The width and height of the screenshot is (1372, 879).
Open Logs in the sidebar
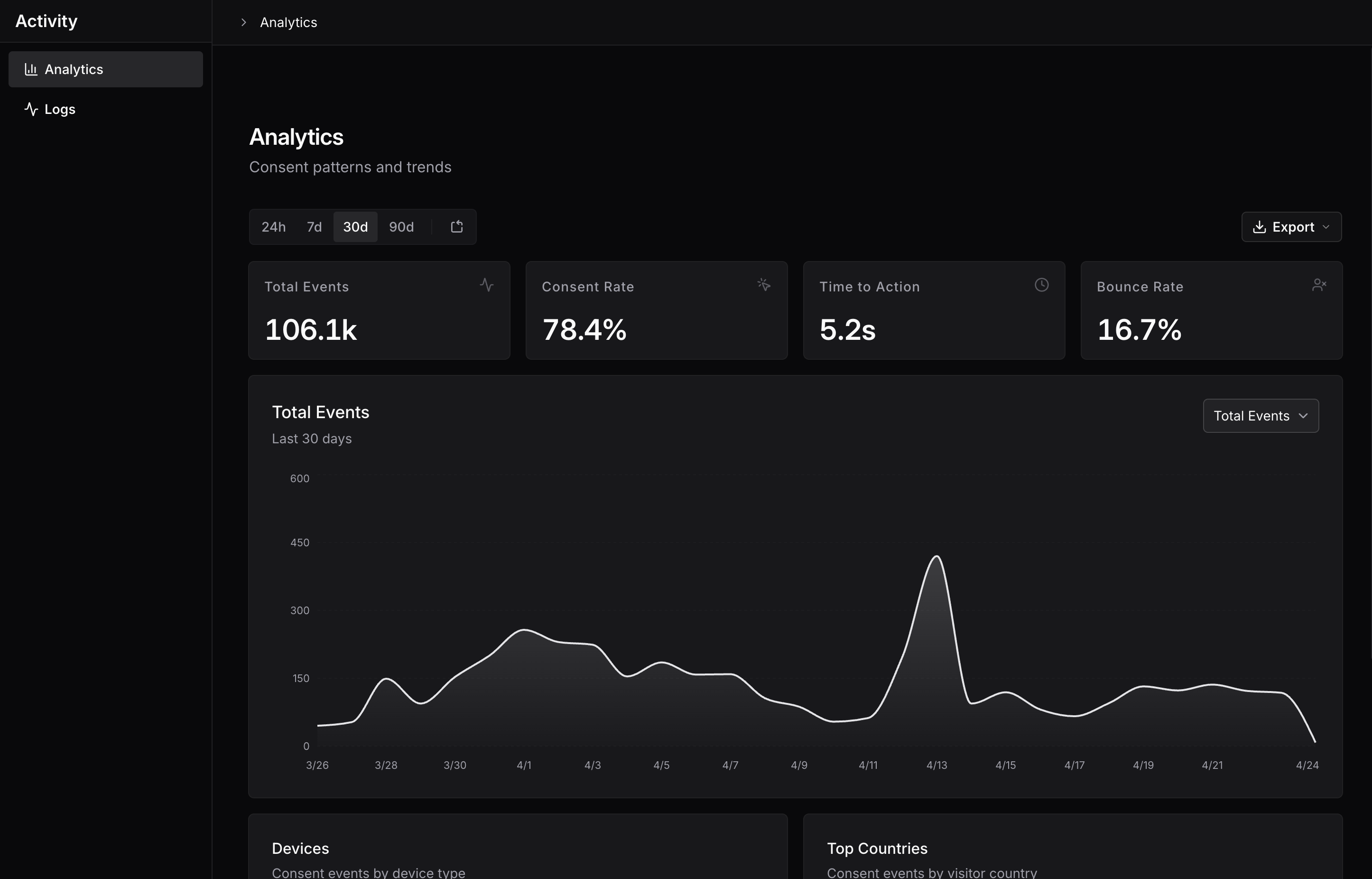pos(60,109)
